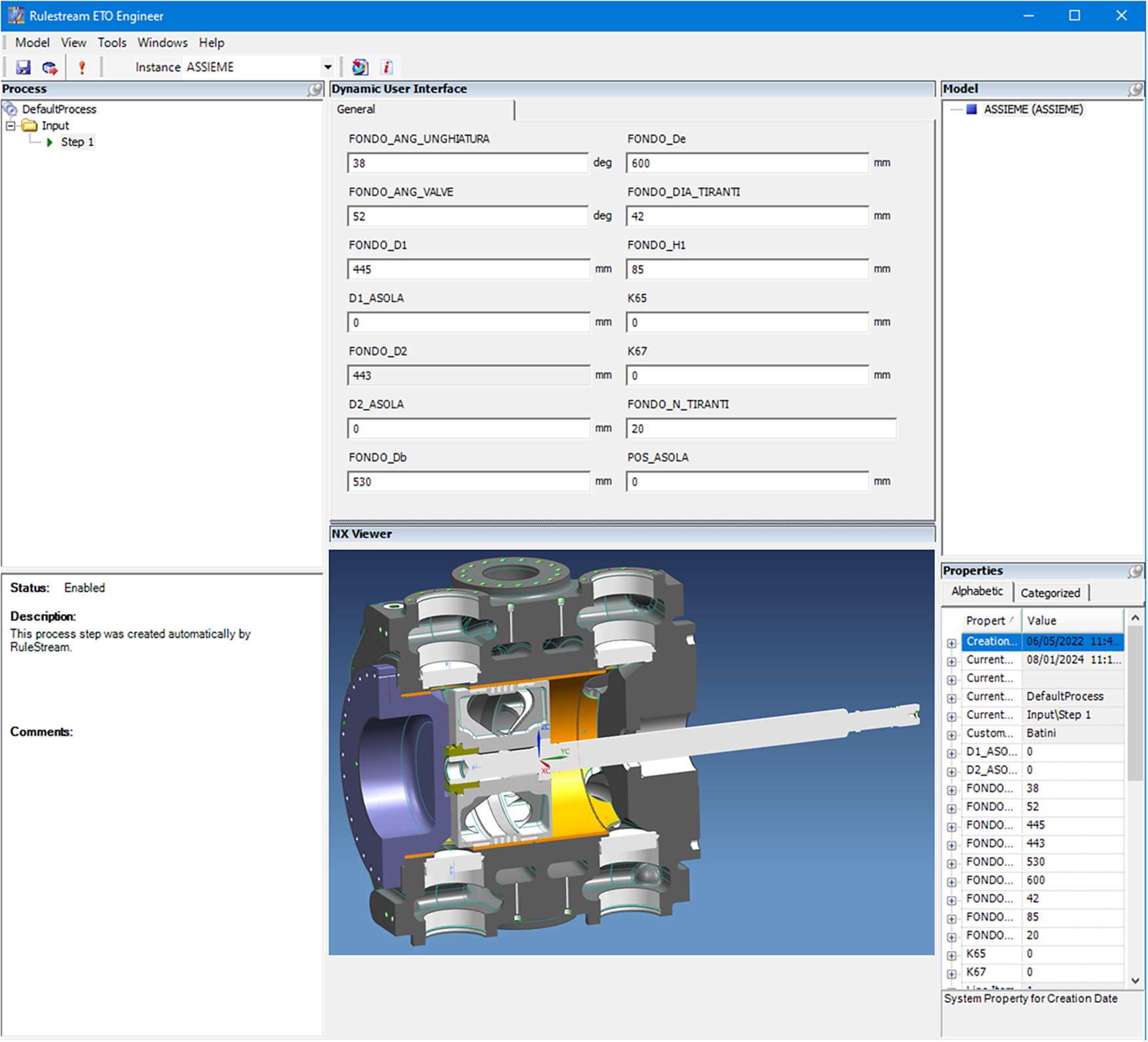Viewport: 1148px width, 1042px height.
Task: Click the pin icon on Process panel
Action: (315, 89)
